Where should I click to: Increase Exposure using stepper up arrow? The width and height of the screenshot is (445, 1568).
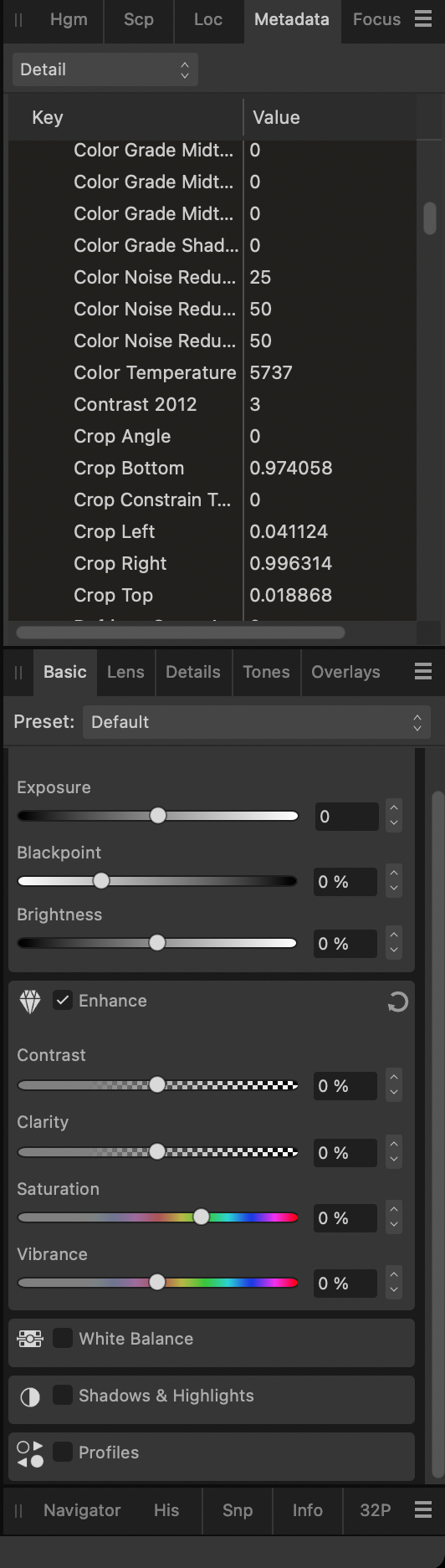point(394,807)
